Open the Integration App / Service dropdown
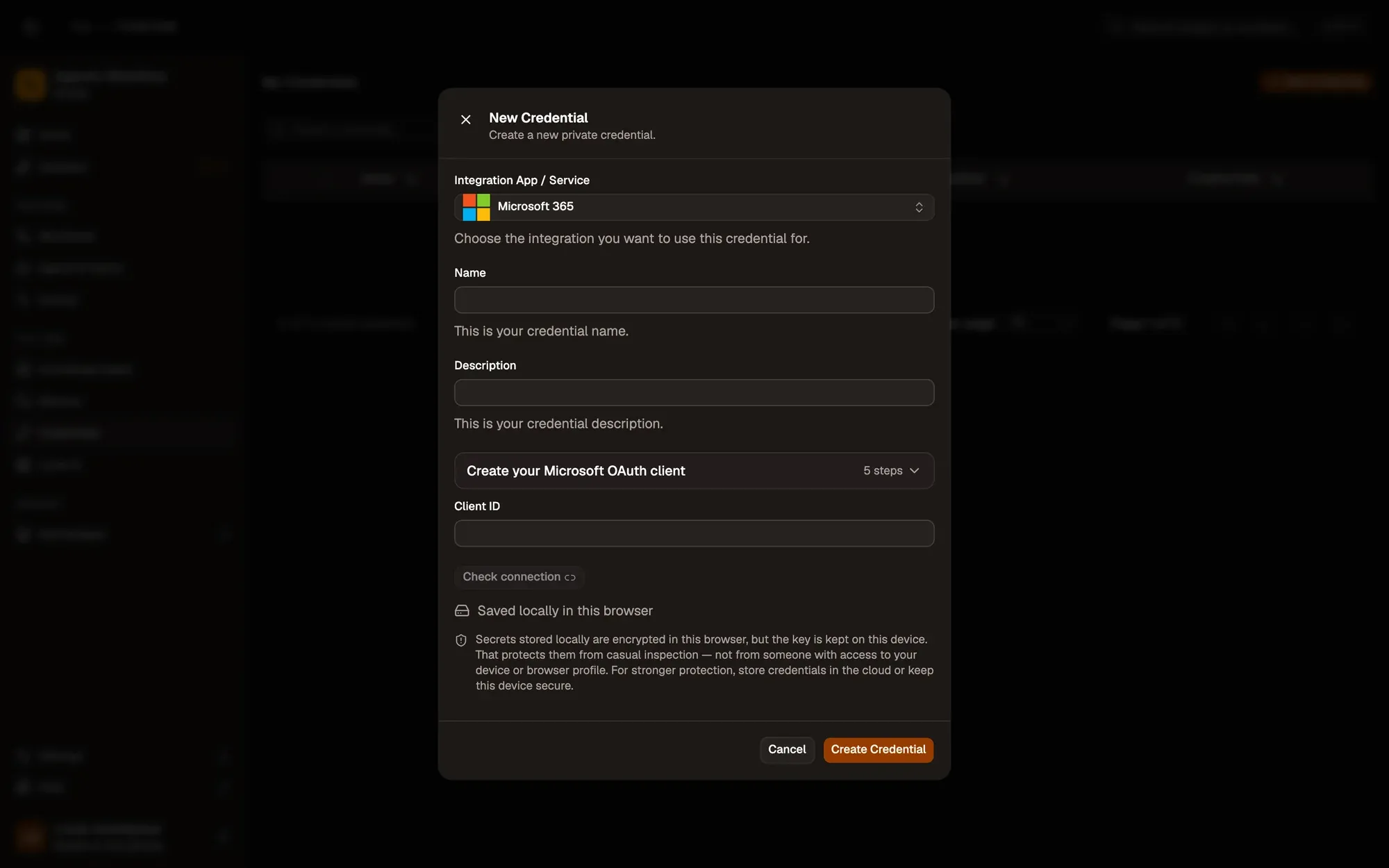The height and width of the screenshot is (868, 1389). 694,207
